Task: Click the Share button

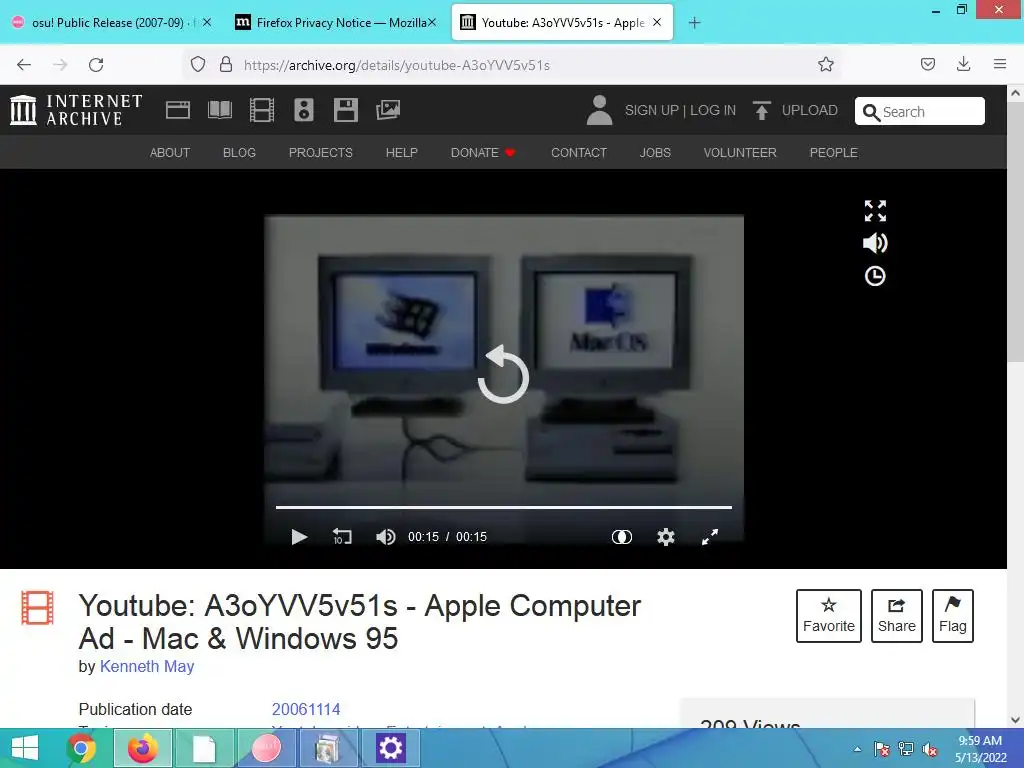Action: click(x=897, y=616)
